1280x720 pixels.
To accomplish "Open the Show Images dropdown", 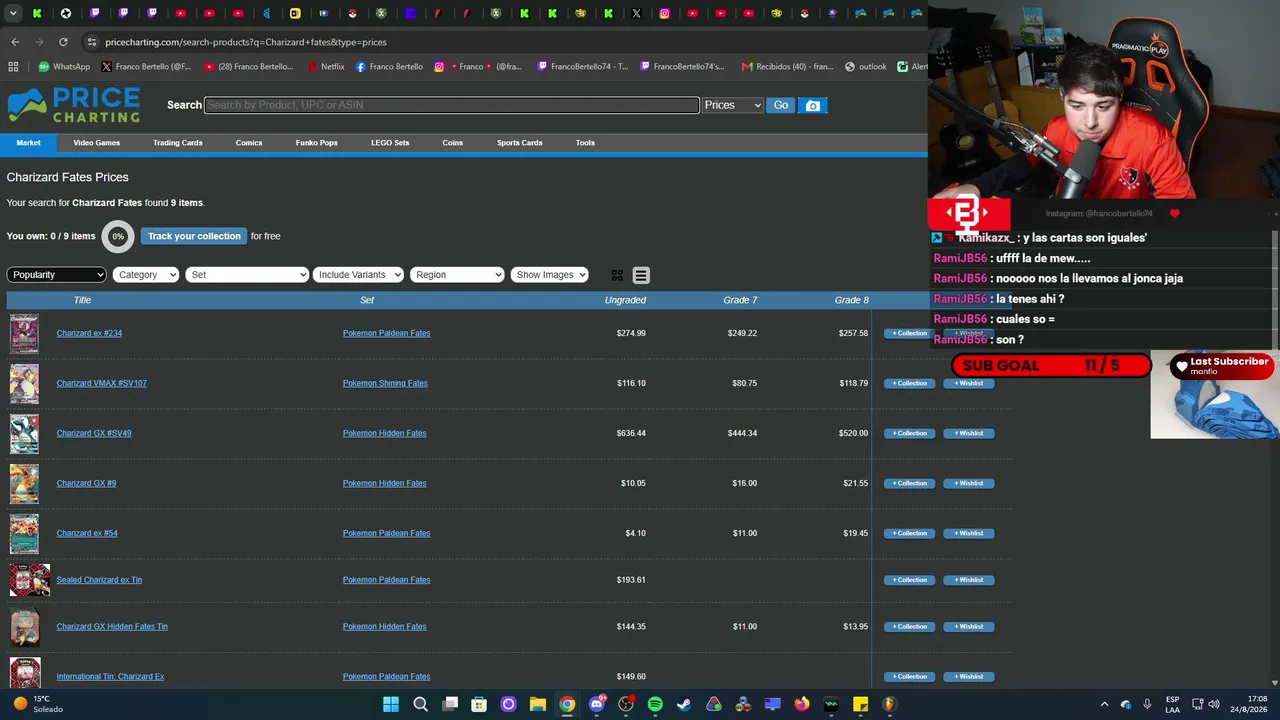I will tap(550, 275).
